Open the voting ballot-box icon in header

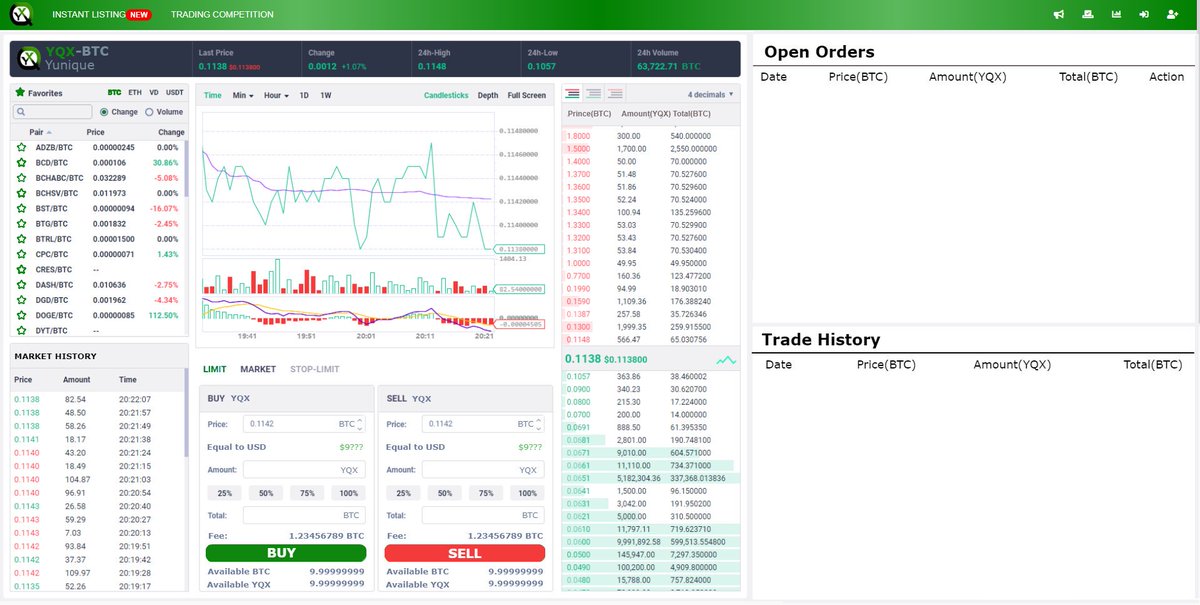1088,15
